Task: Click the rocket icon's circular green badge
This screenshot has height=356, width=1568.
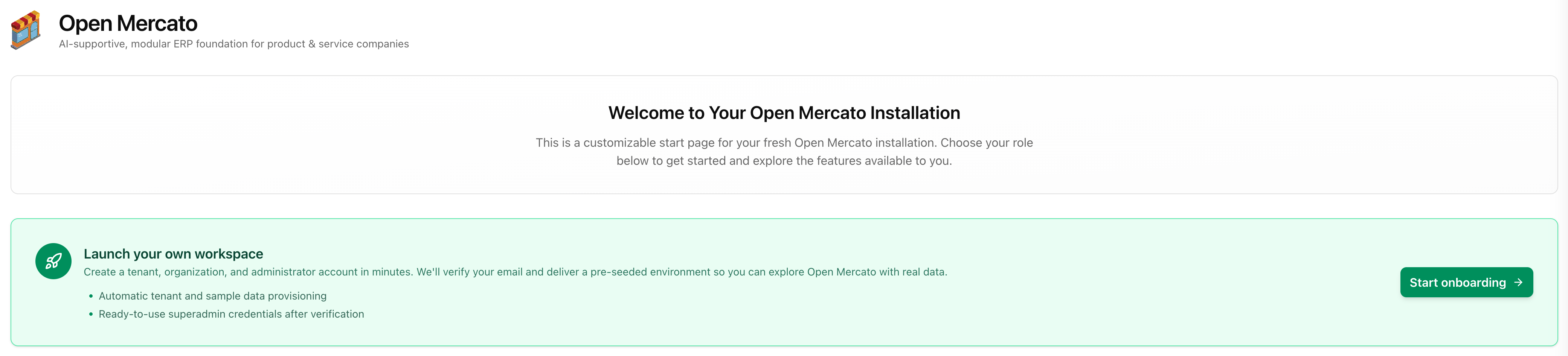Action: pos(53,262)
